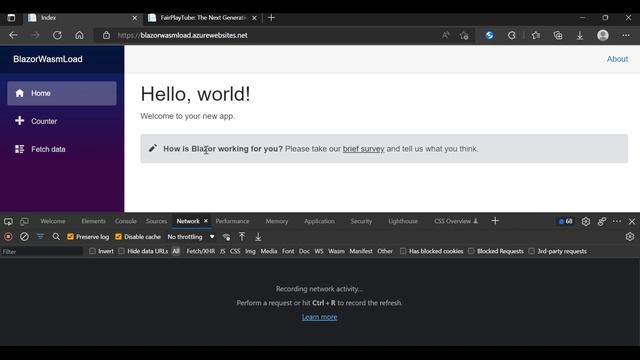Close the Network tab in DevTools
The height and width of the screenshot is (360, 640).
click(x=206, y=221)
